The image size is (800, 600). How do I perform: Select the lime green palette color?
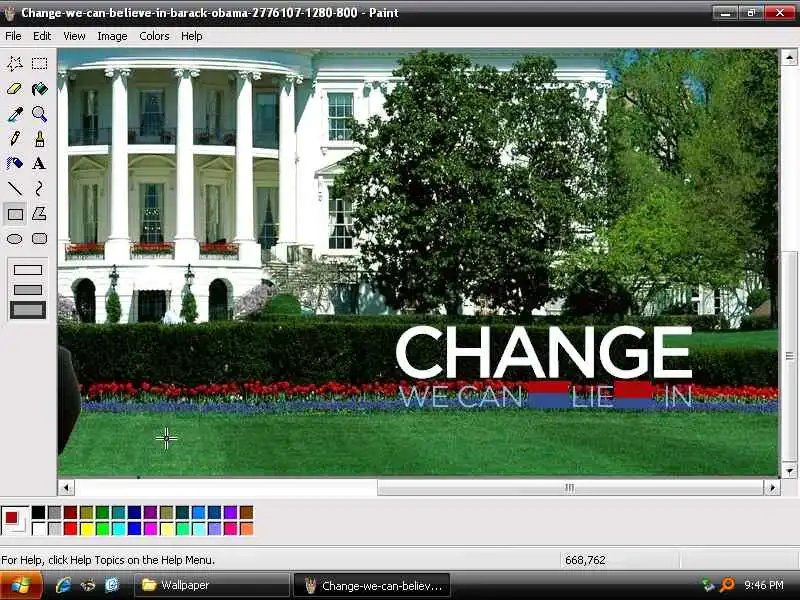(103, 529)
